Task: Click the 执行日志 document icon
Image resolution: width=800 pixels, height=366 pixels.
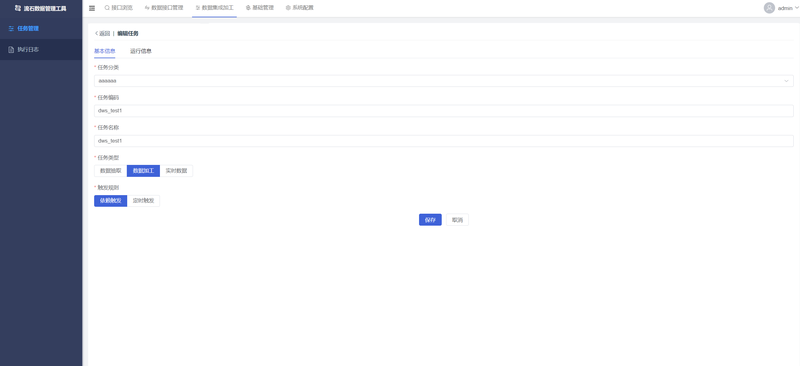Action: tap(11, 50)
